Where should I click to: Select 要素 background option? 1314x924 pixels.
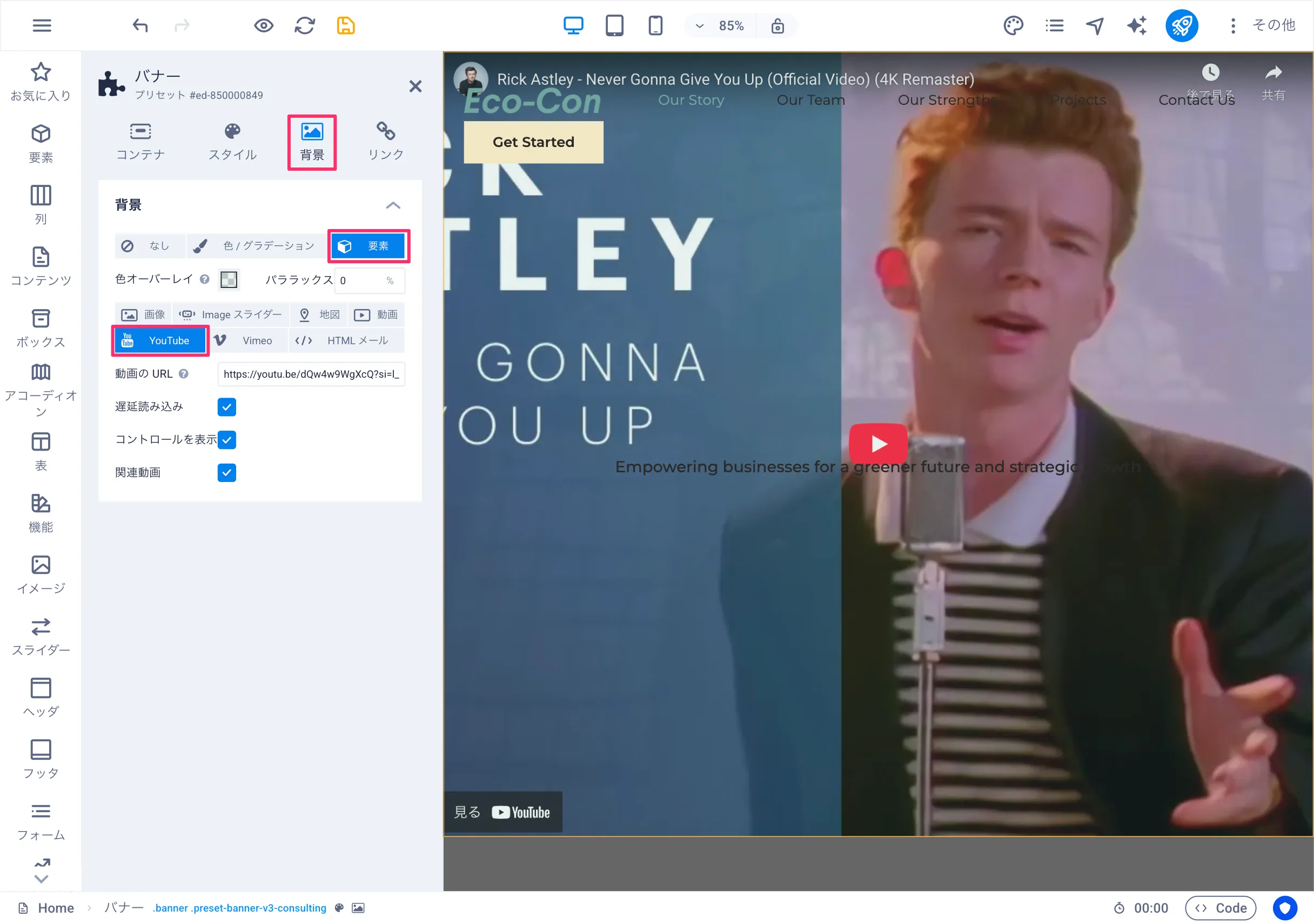point(368,246)
